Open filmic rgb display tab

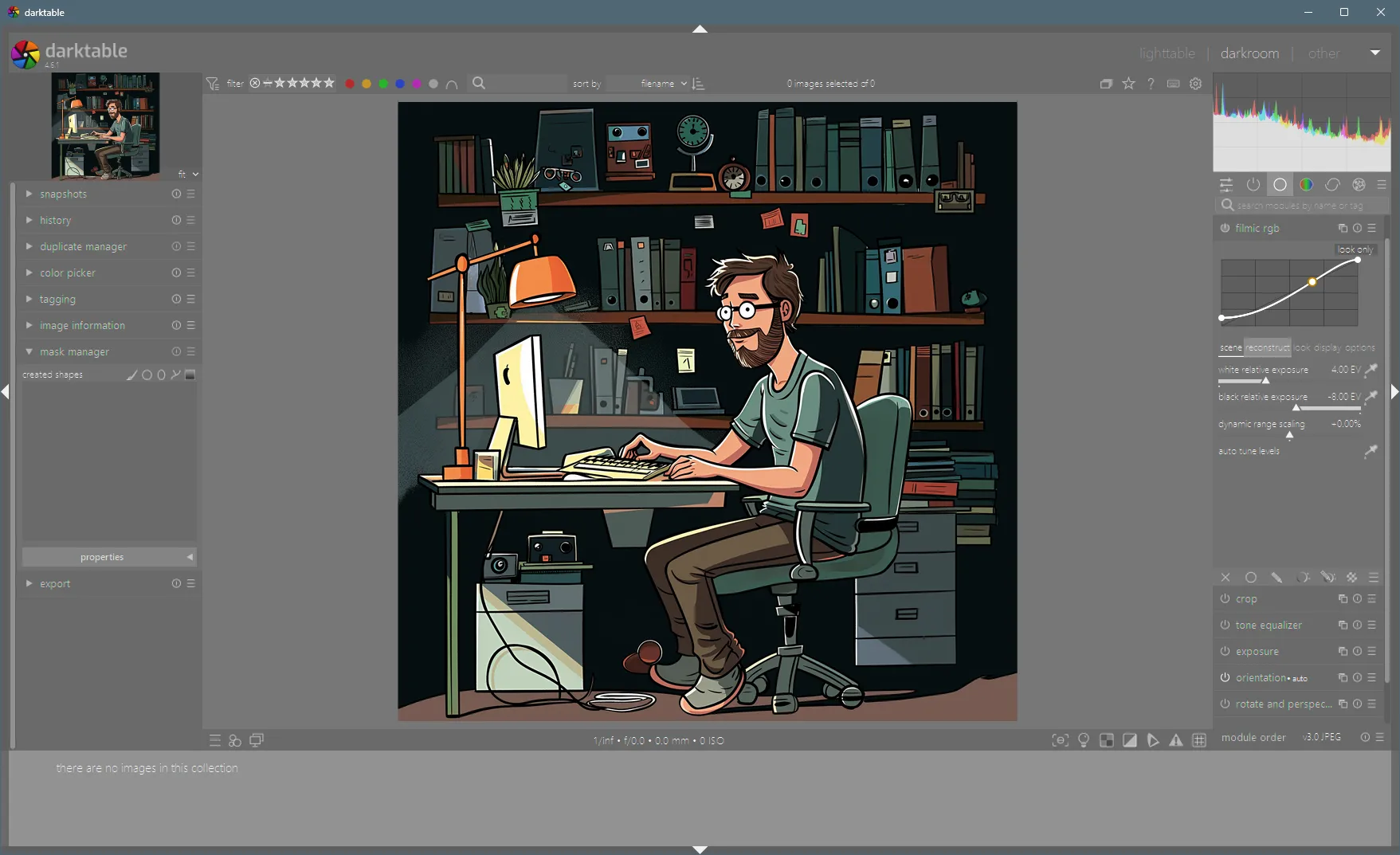tap(1327, 348)
